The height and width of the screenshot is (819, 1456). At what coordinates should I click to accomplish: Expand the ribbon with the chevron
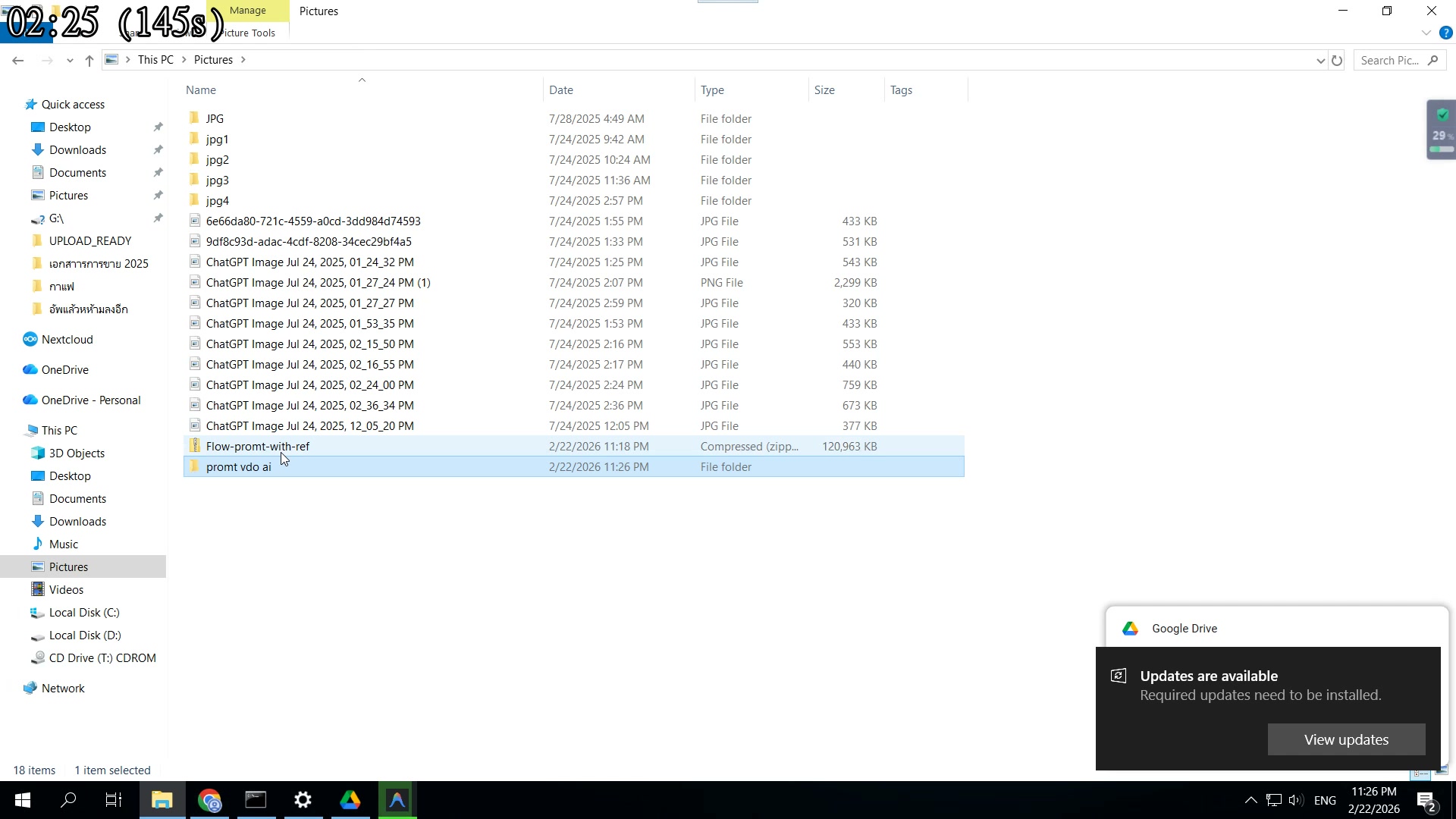coord(1426,33)
